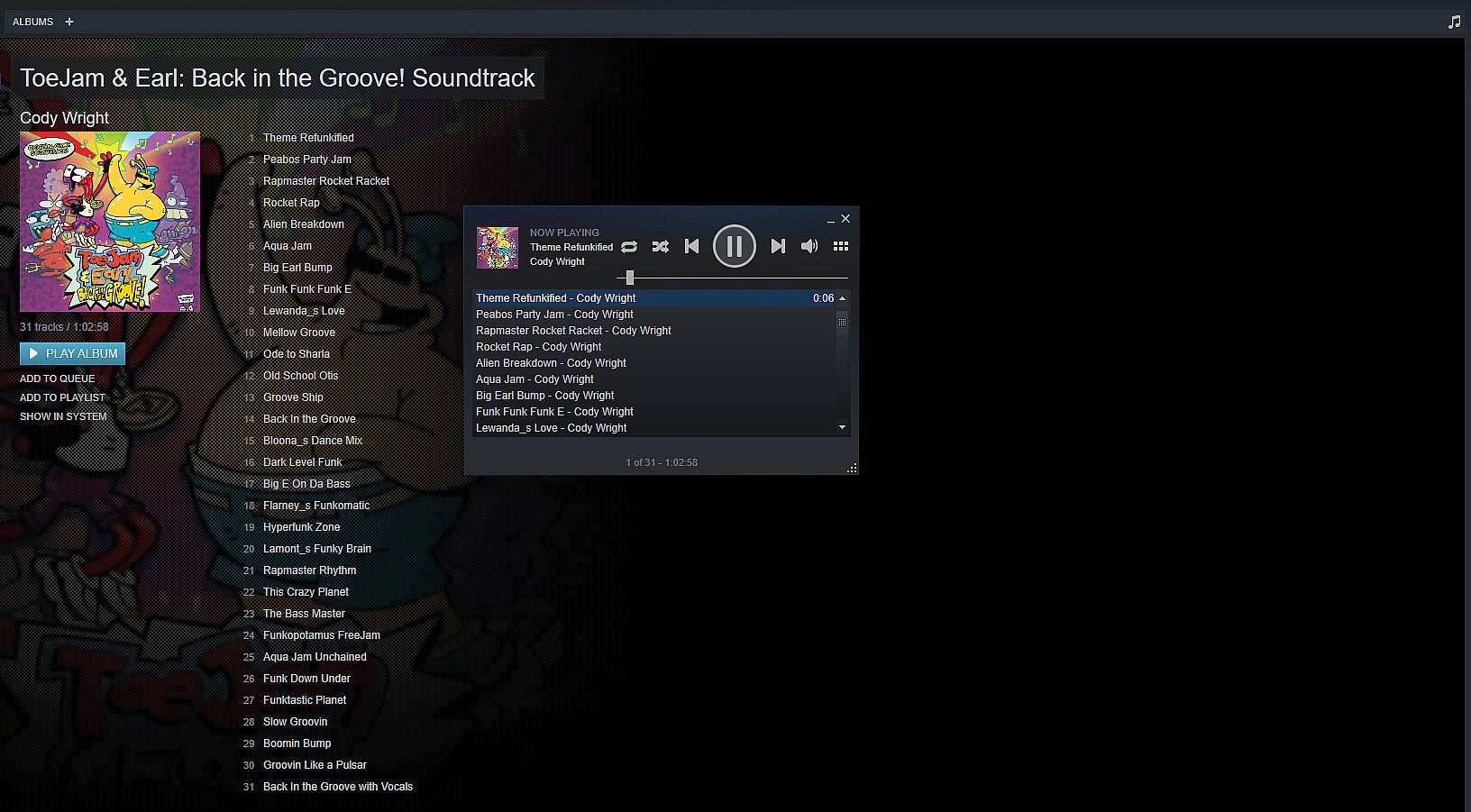Image resolution: width=1471 pixels, height=812 pixels.
Task: Skip to the next track
Action: click(x=778, y=246)
